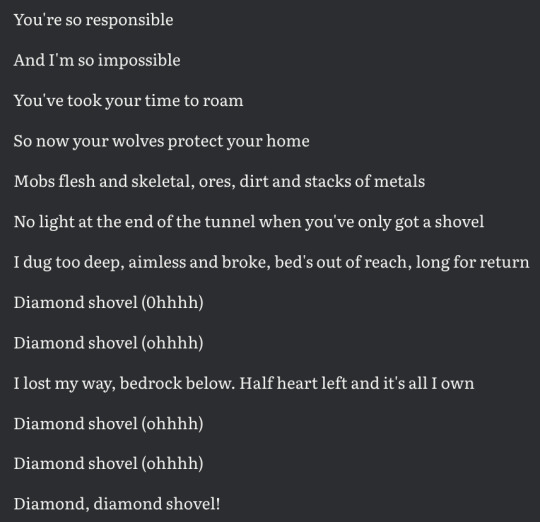Click the final line "Diamond, diamond shovel!"
This screenshot has width=540, height=522.
[117, 504]
